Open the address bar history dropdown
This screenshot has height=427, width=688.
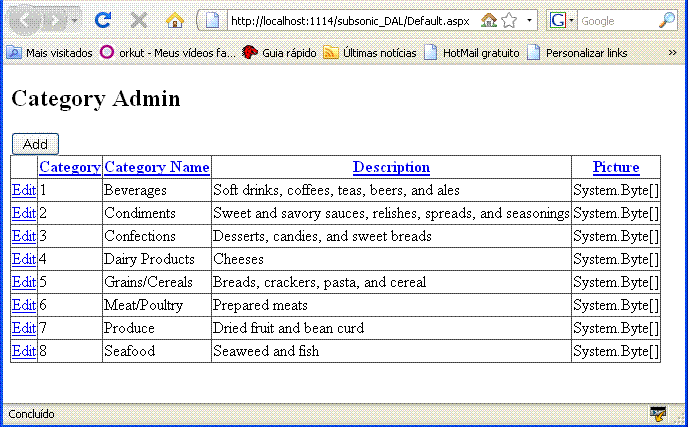tap(529, 20)
